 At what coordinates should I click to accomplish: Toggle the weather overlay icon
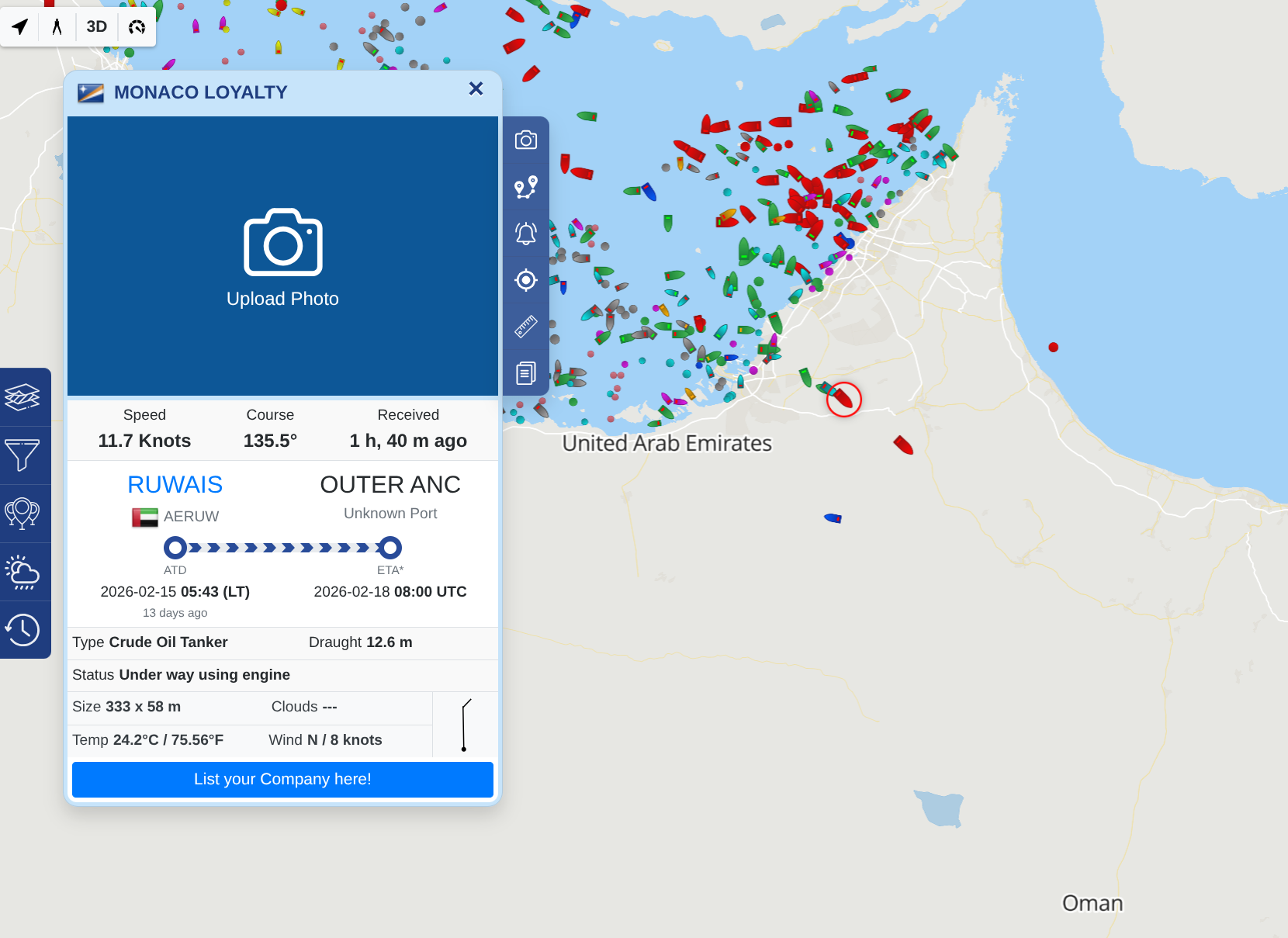23,572
